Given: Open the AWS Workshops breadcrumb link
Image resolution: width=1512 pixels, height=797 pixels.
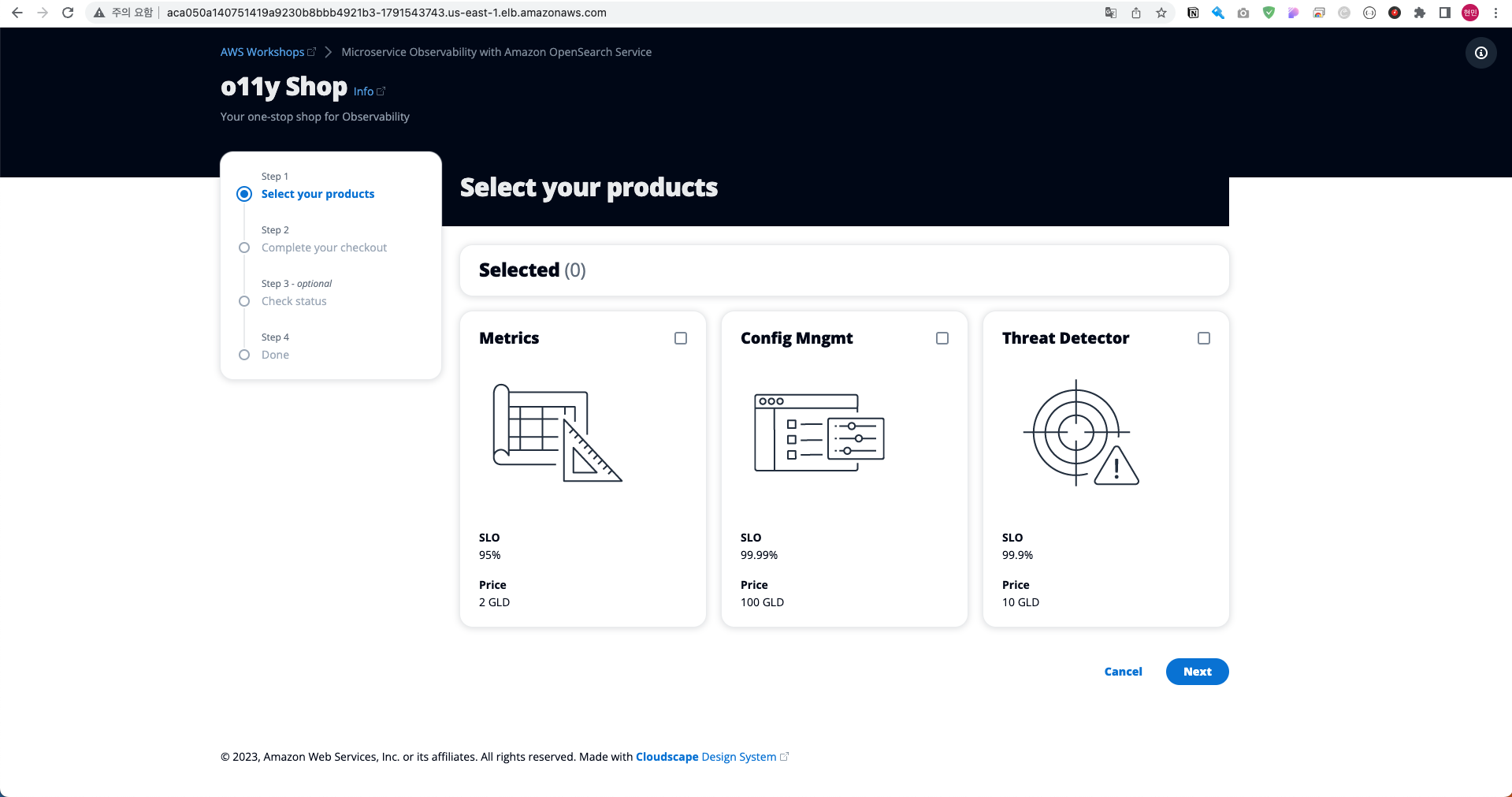Looking at the screenshot, I should [268, 52].
